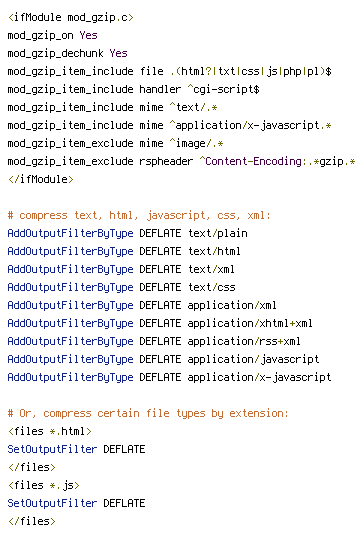Screen dimensions: 364x538
Task: Click AddOutputFilterByType on the text/plain line
Action: [x=70, y=233]
